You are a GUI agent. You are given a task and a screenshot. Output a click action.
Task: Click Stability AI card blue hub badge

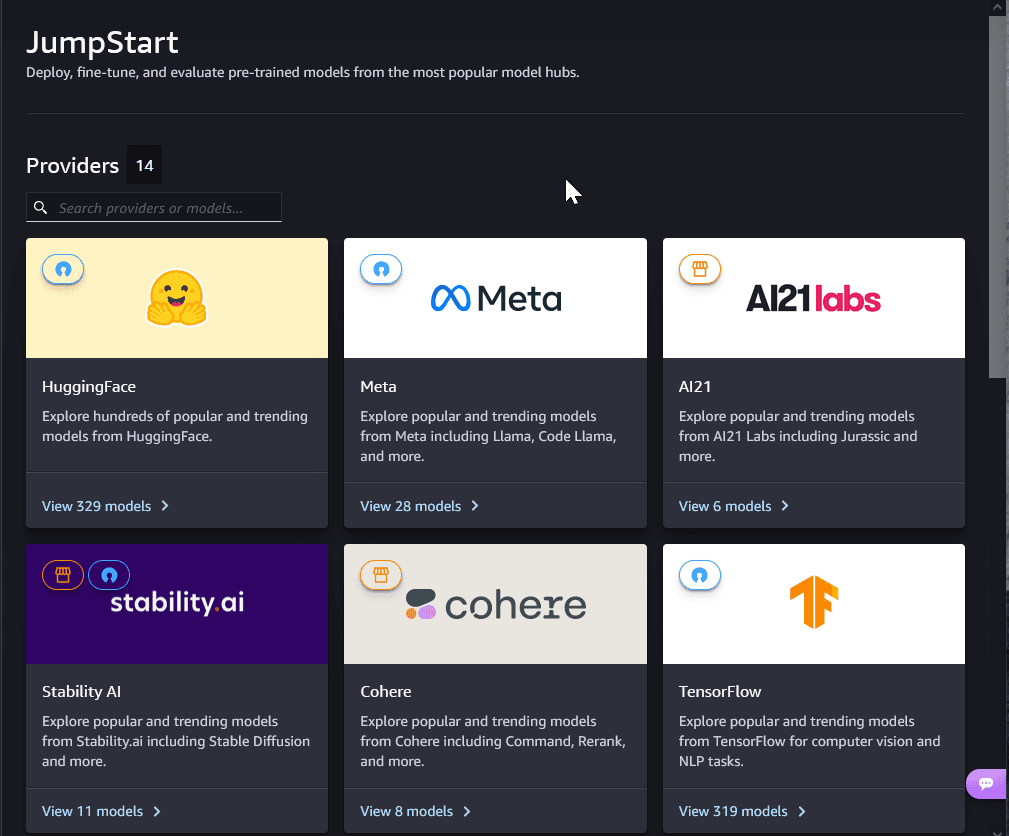[109, 575]
